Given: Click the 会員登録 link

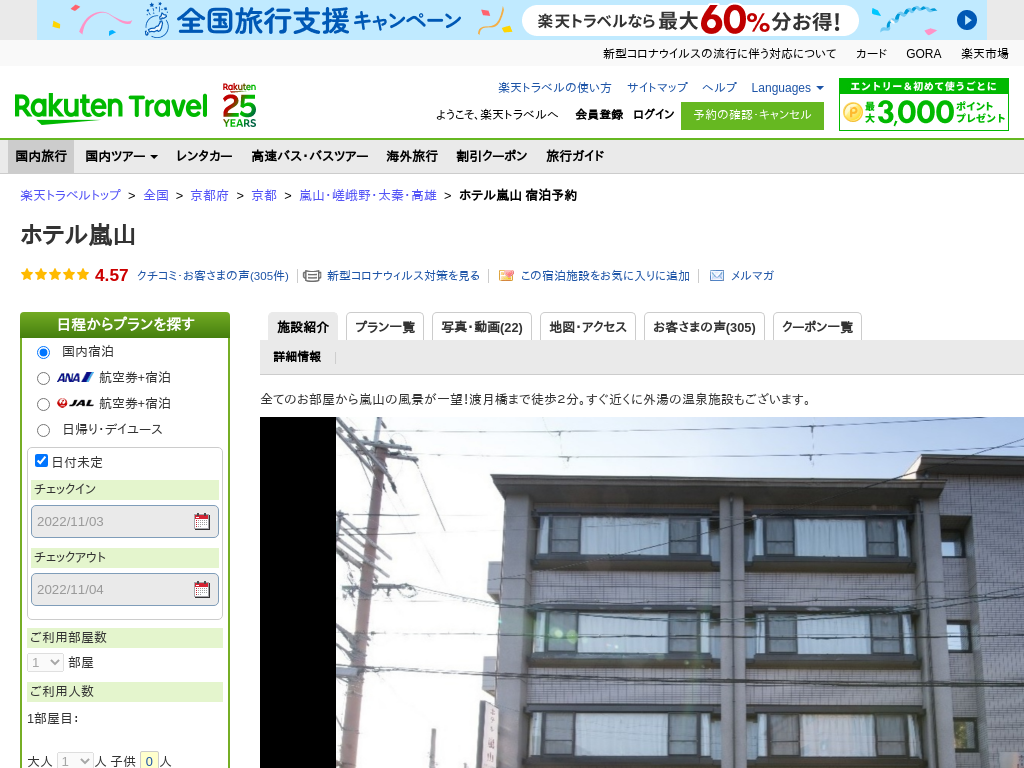Looking at the screenshot, I should [x=599, y=114].
